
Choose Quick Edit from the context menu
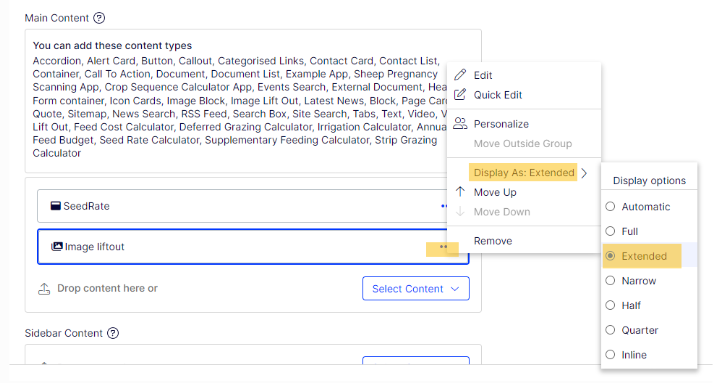pyautogui.click(x=498, y=95)
